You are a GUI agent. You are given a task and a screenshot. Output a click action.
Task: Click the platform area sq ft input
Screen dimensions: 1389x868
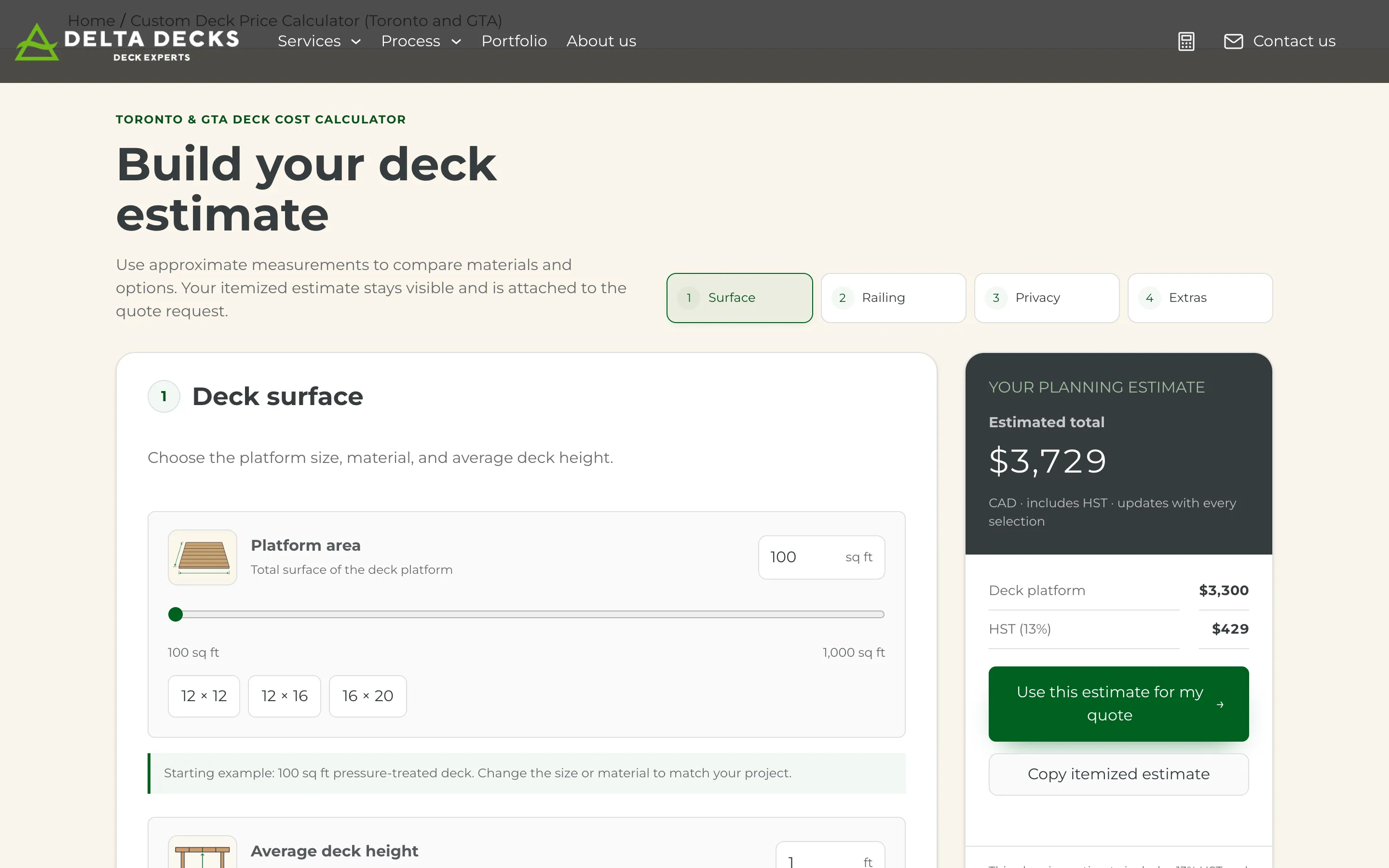point(821,557)
